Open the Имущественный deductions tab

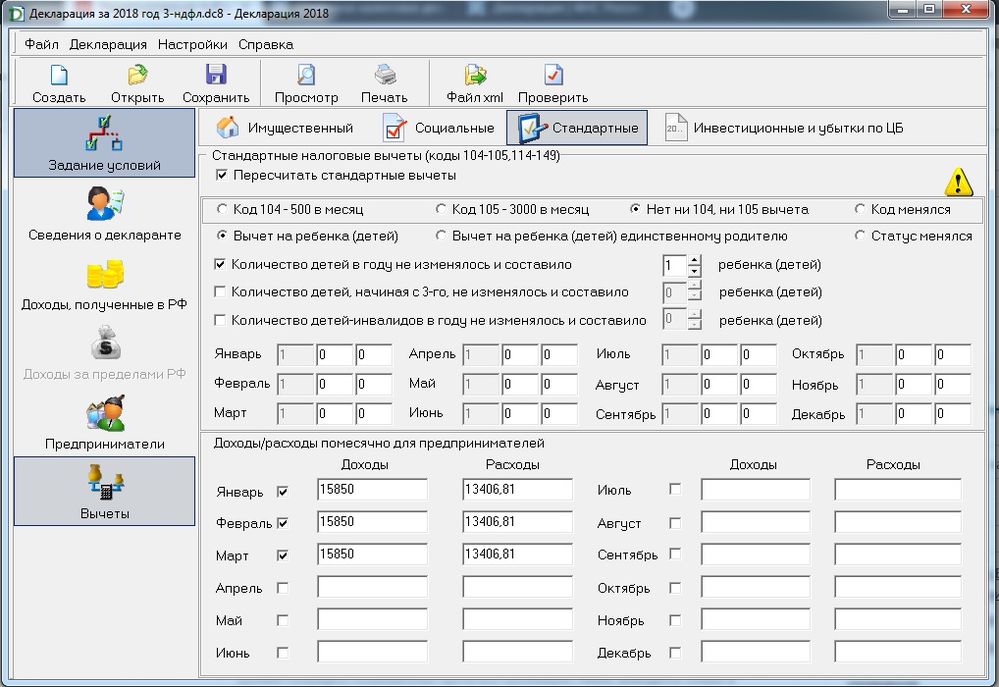pos(285,128)
